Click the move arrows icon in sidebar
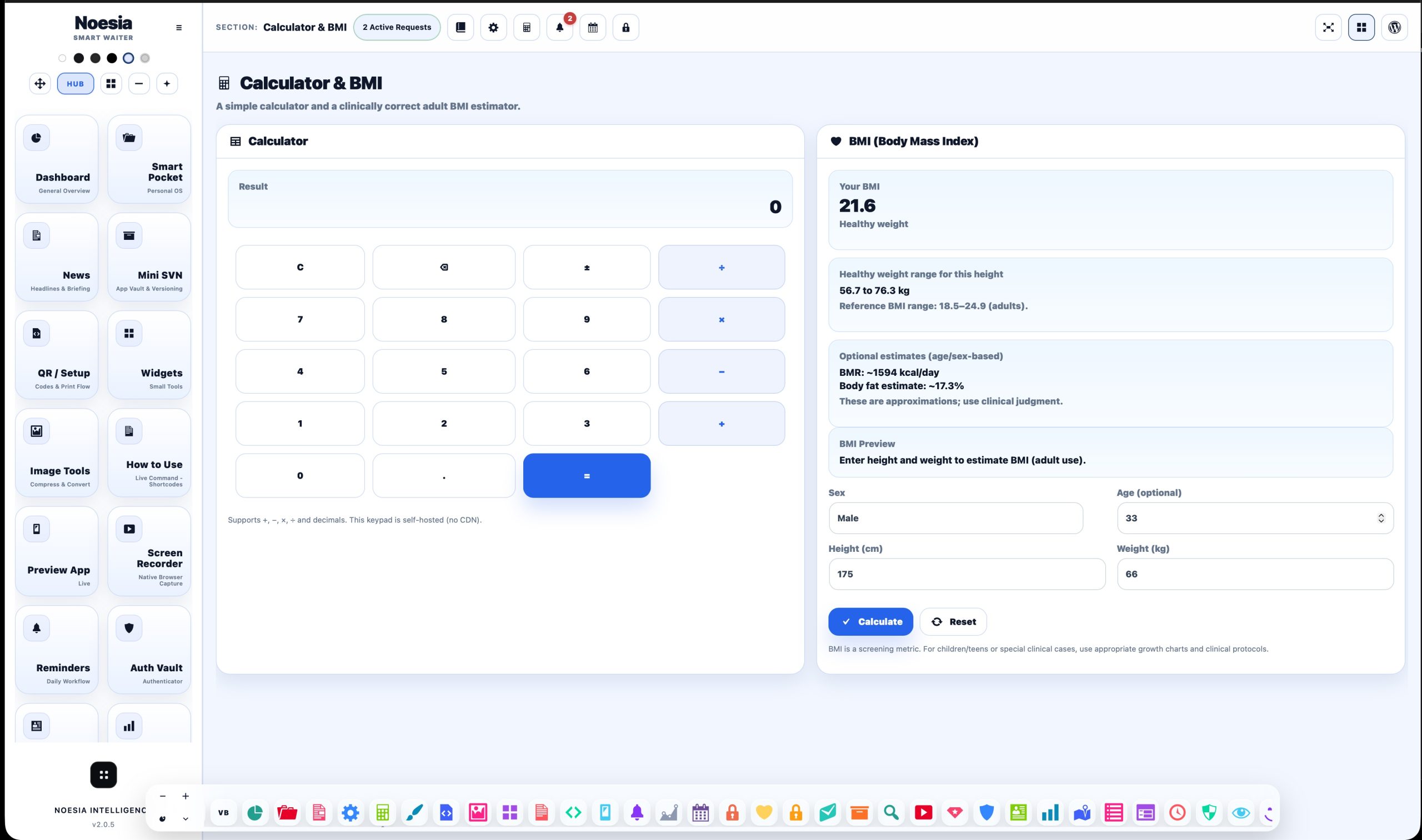This screenshot has width=1422, height=840. coord(39,84)
